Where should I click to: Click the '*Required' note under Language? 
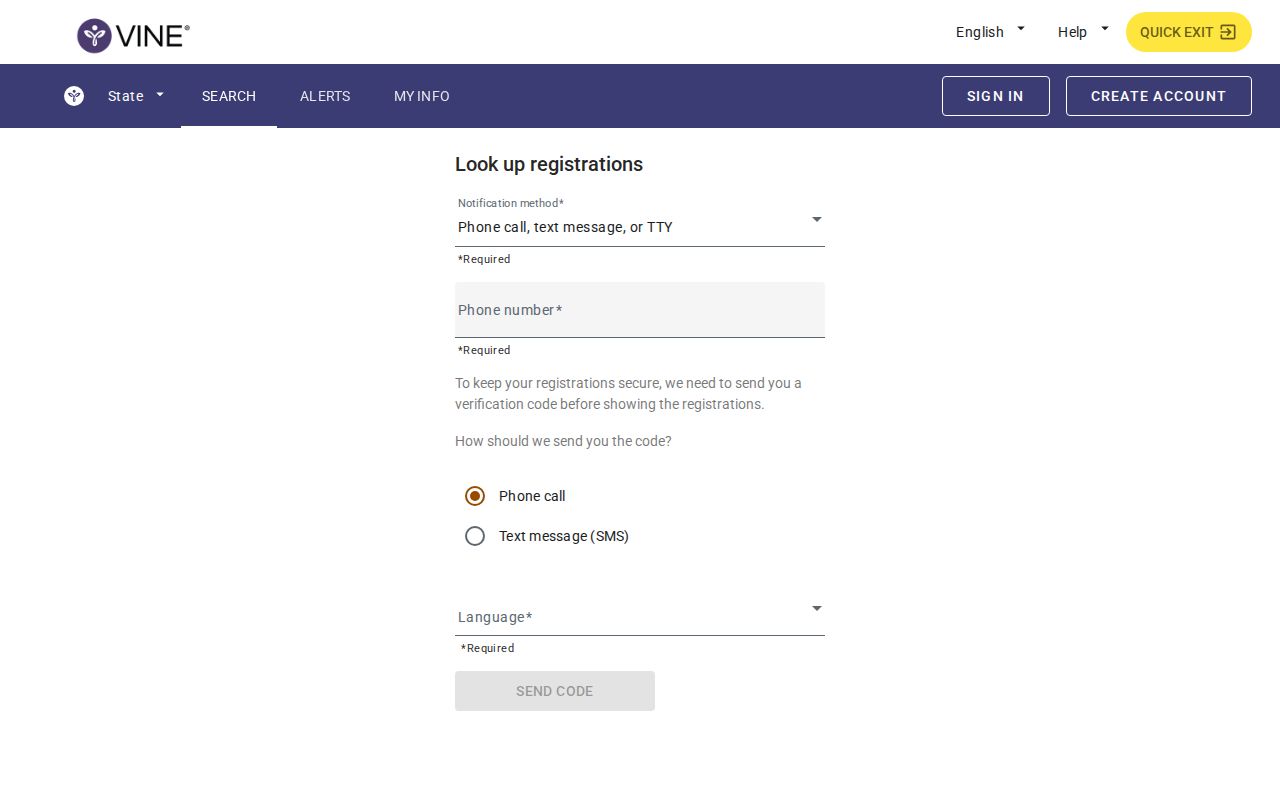(487, 648)
